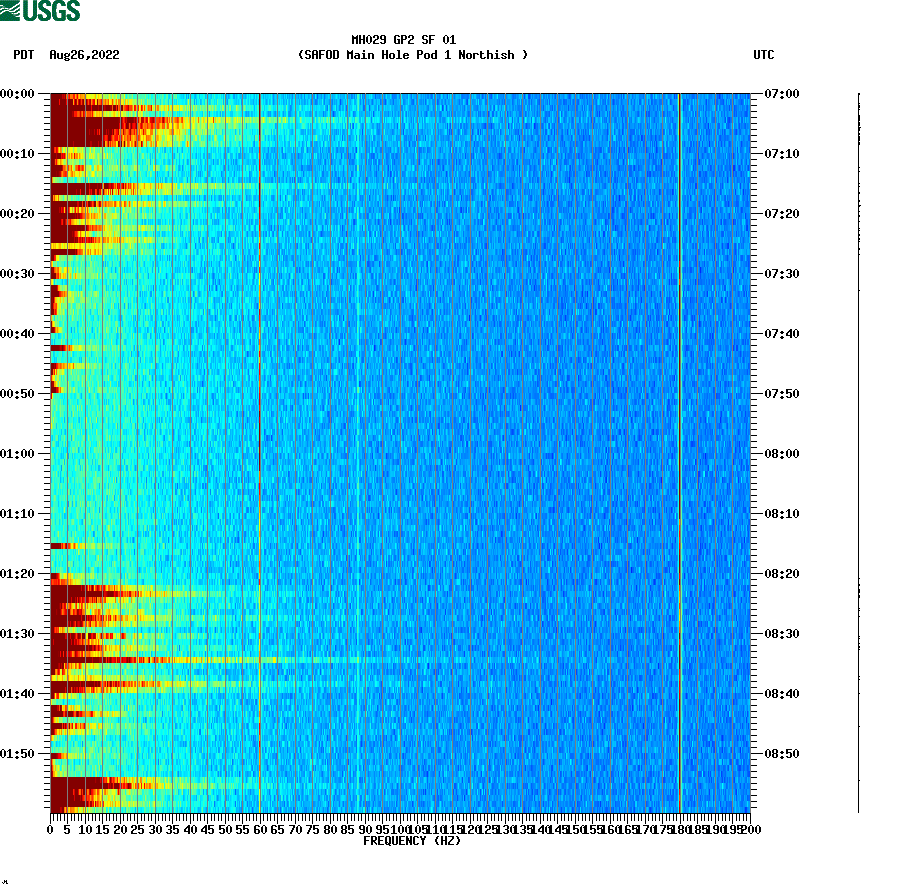Select the 180 Hz vertical green line

pyautogui.click(x=680, y=450)
